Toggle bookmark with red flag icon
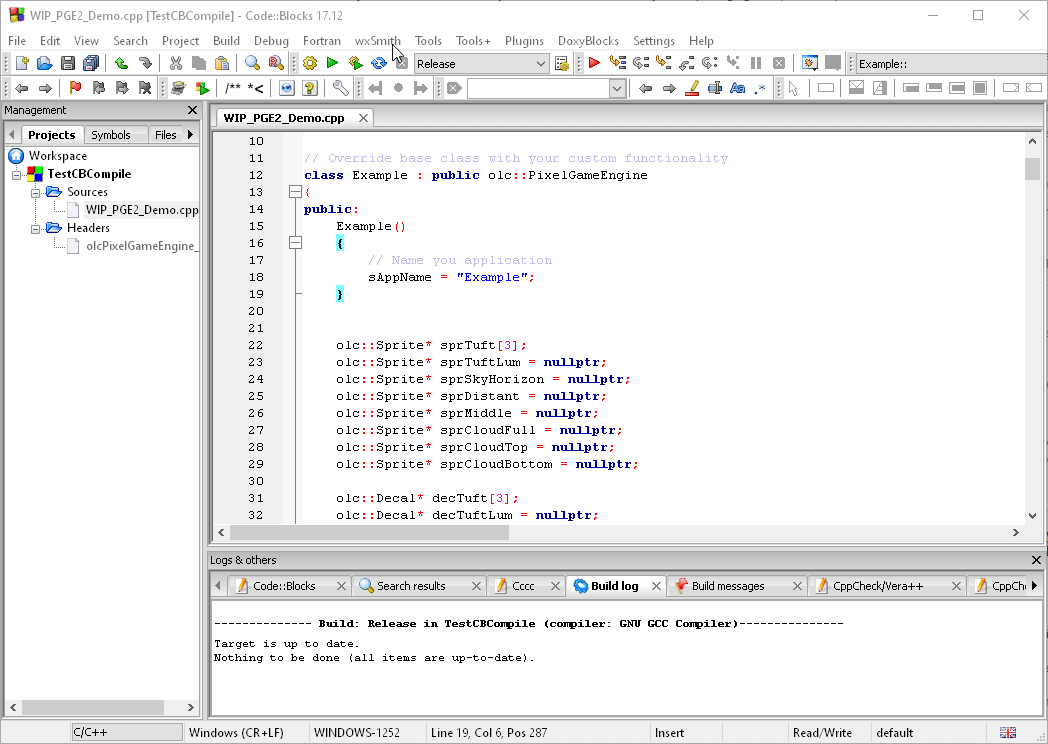1048x744 pixels. pyautogui.click(x=75, y=88)
